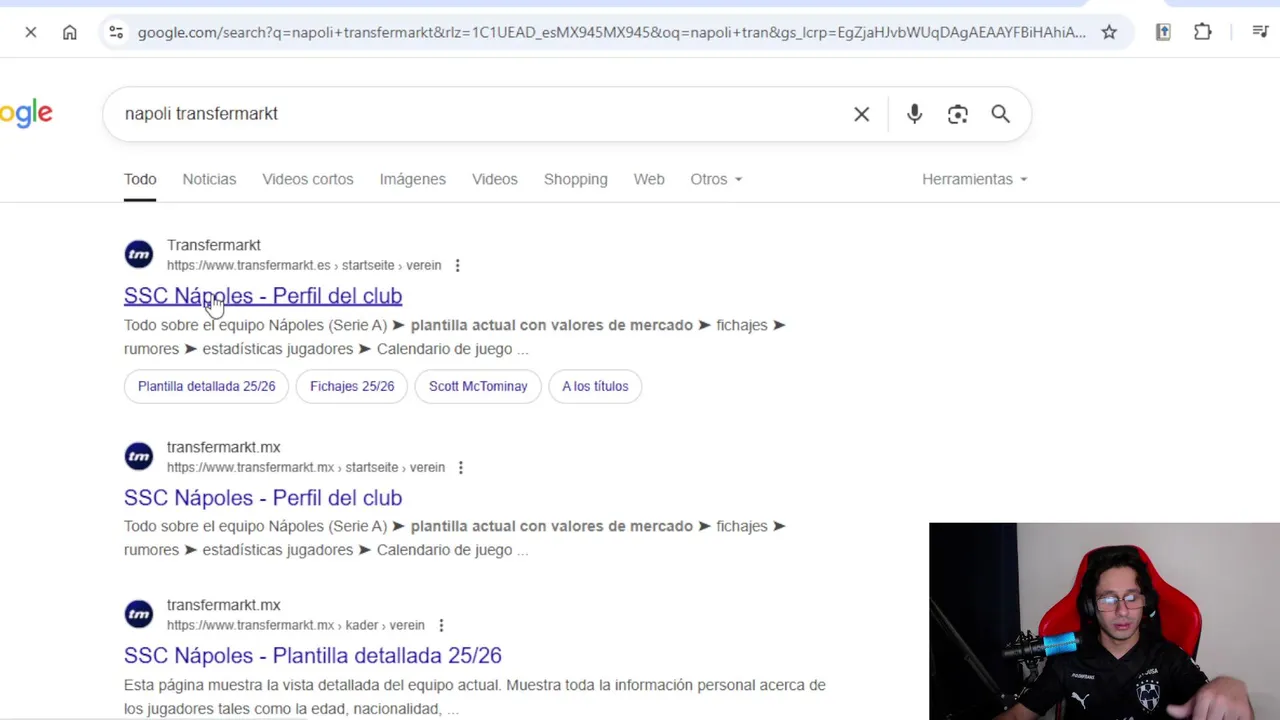Open more options for transfermarkt.mx startseite result

(460, 467)
